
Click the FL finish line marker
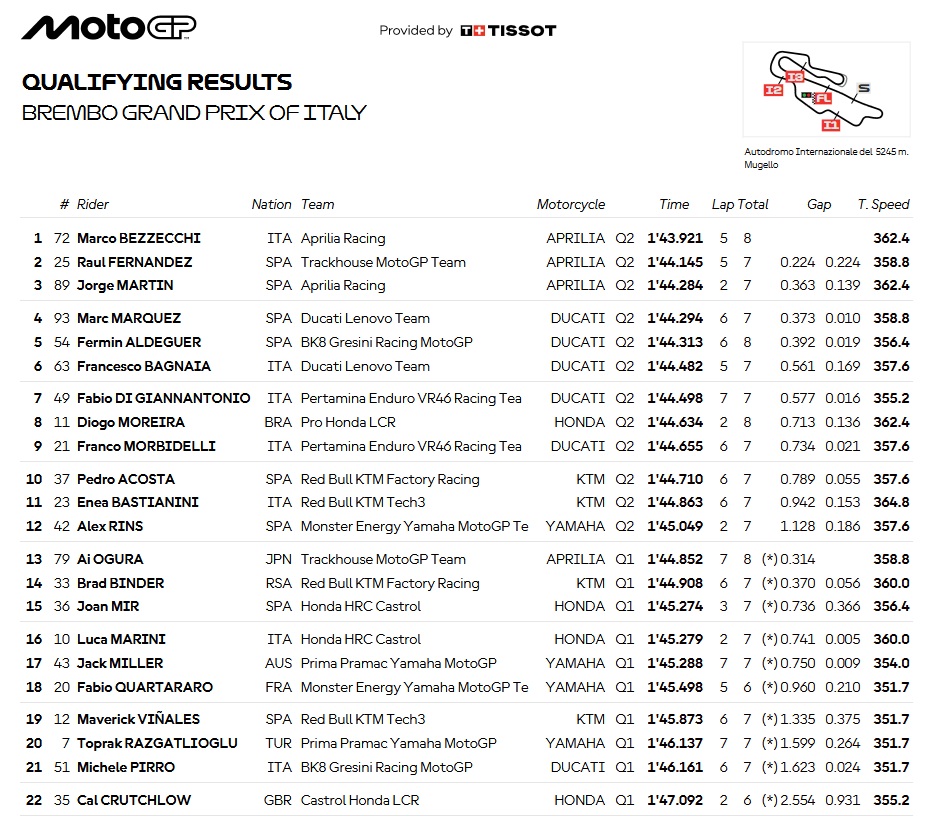pyautogui.click(x=823, y=98)
